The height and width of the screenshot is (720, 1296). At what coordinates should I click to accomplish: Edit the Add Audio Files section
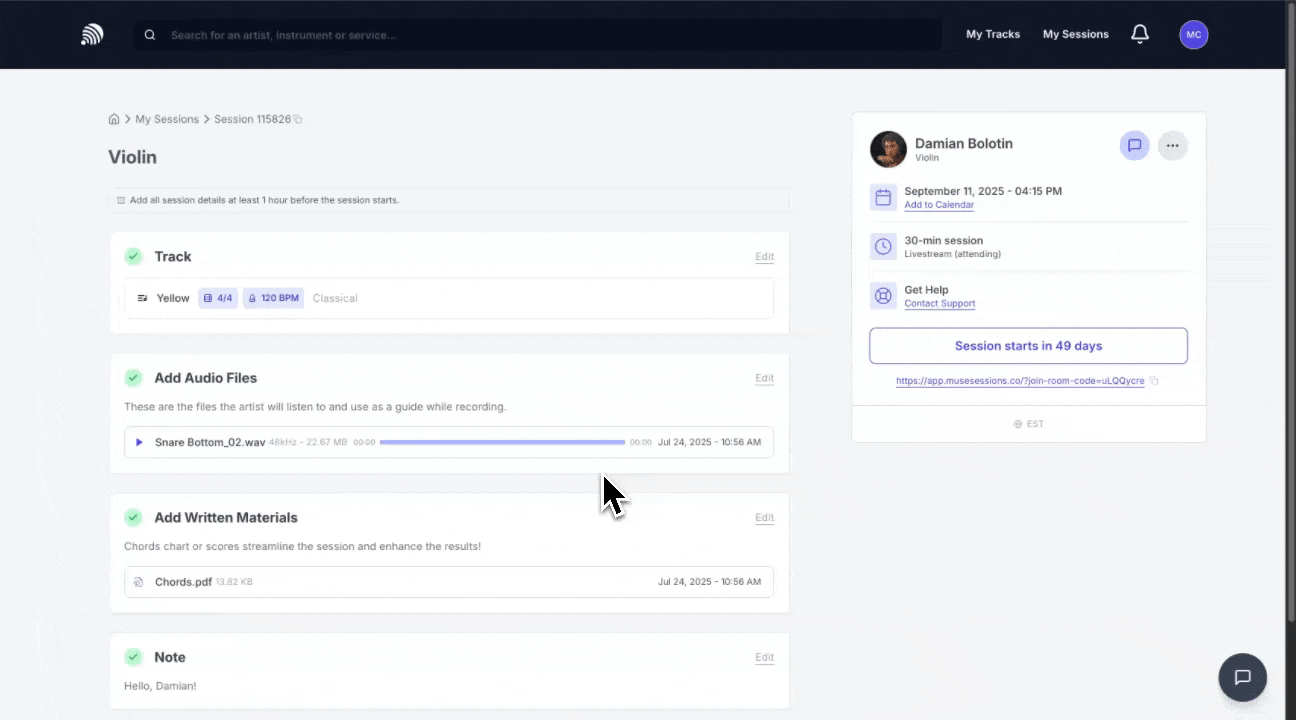click(x=764, y=378)
